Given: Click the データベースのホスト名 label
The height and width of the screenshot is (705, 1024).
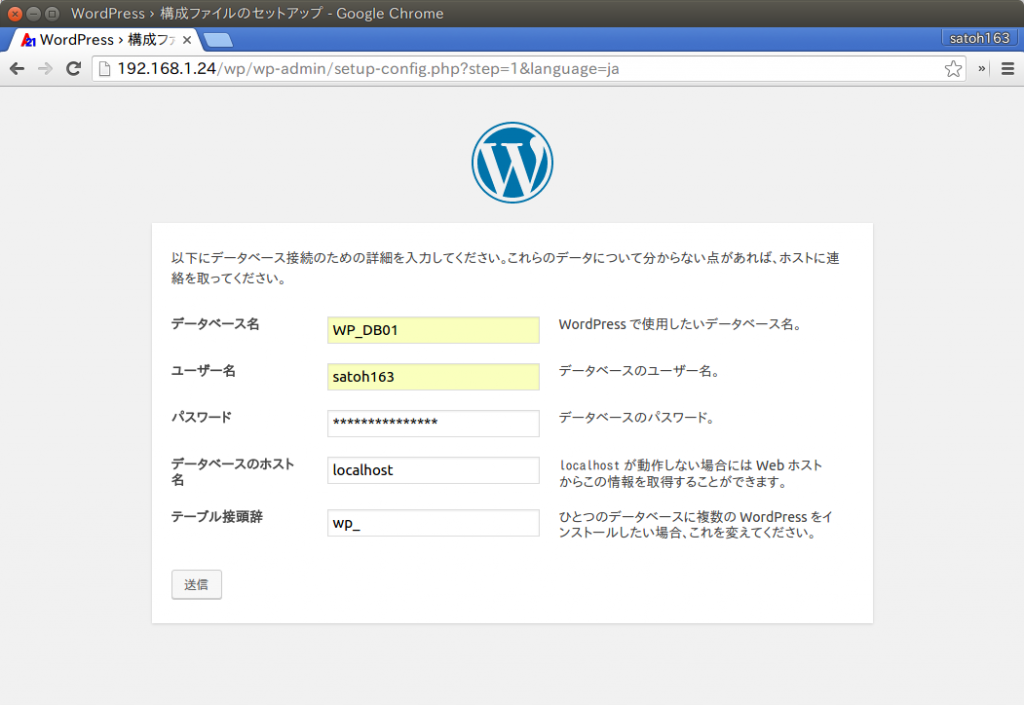Looking at the screenshot, I should click(232, 472).
